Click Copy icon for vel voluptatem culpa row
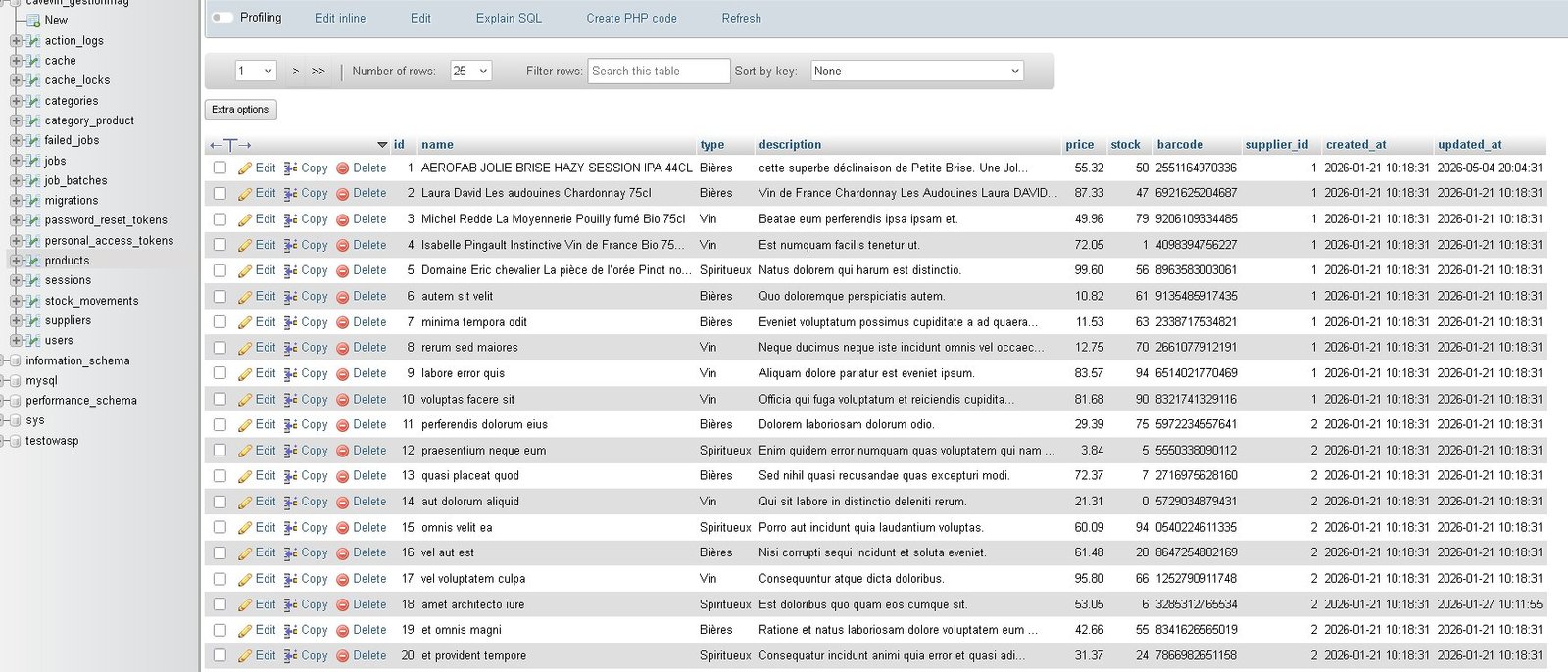The image size is (1568, 672). pos(290,579)
